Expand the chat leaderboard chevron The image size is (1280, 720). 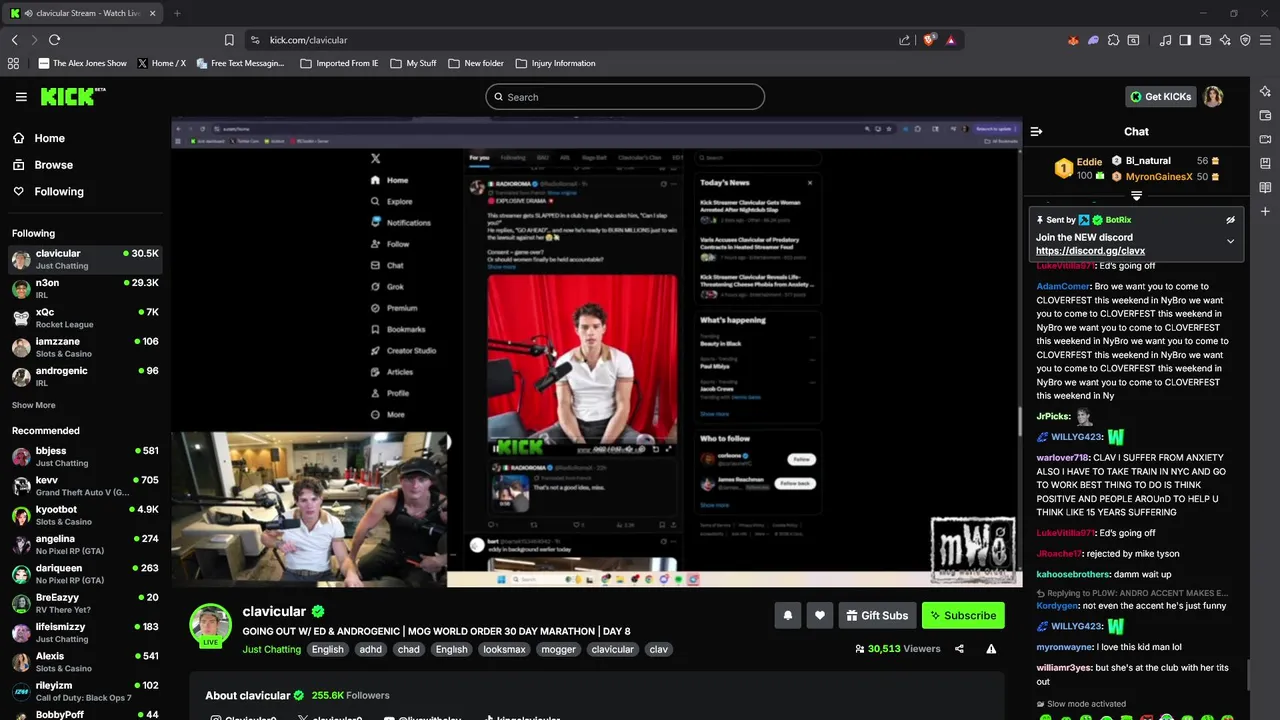[x=1136, y=196]
